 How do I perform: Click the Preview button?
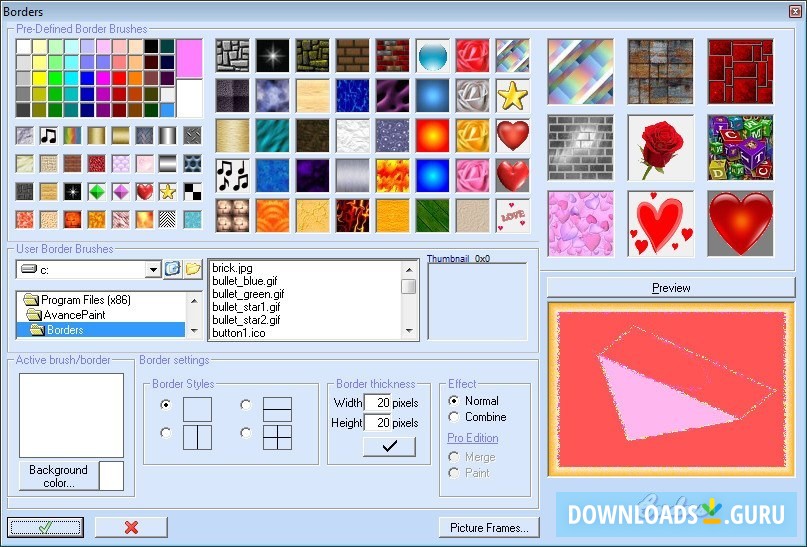671,288
